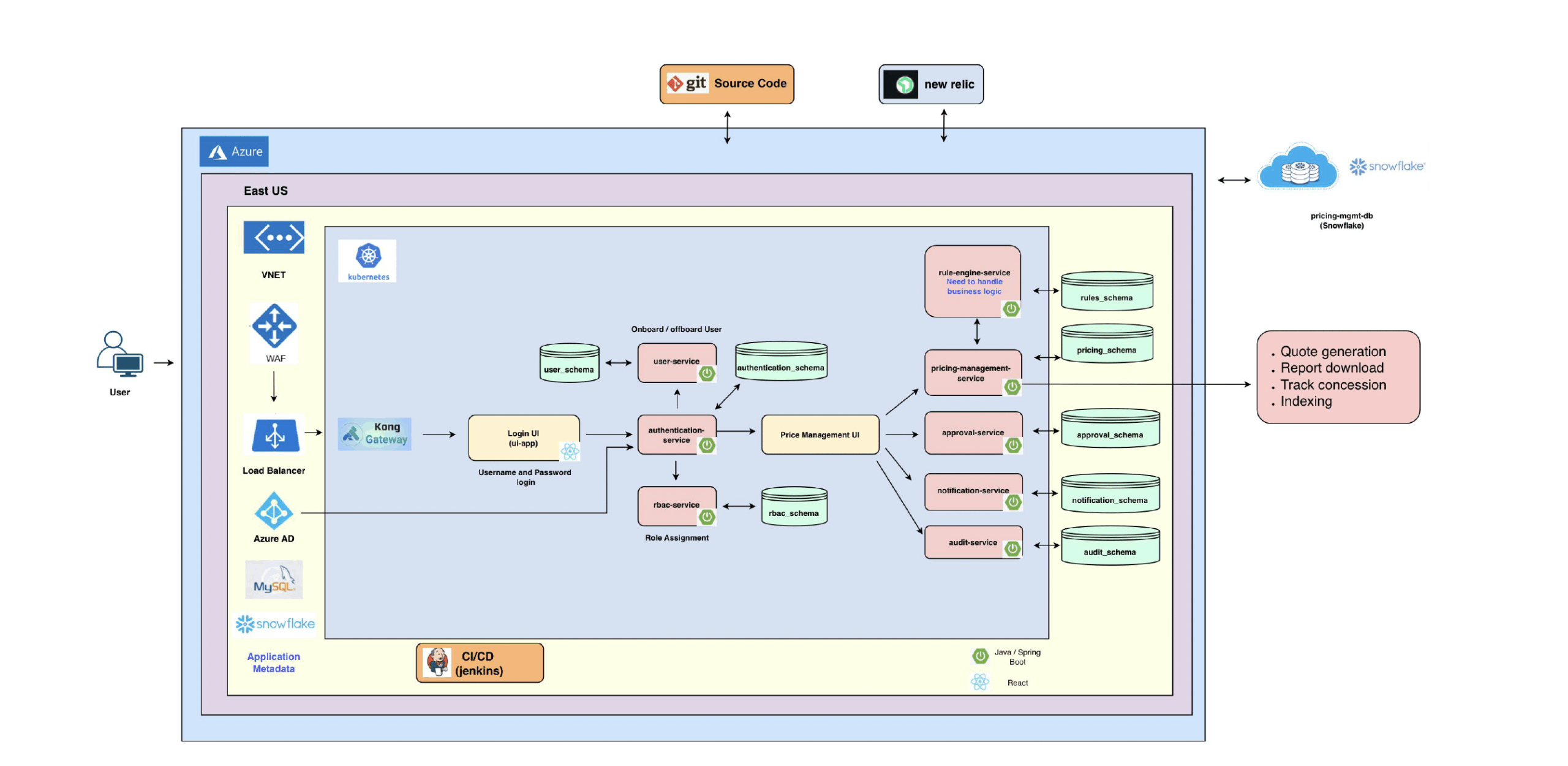Click the East US region label

pos(265,190)
